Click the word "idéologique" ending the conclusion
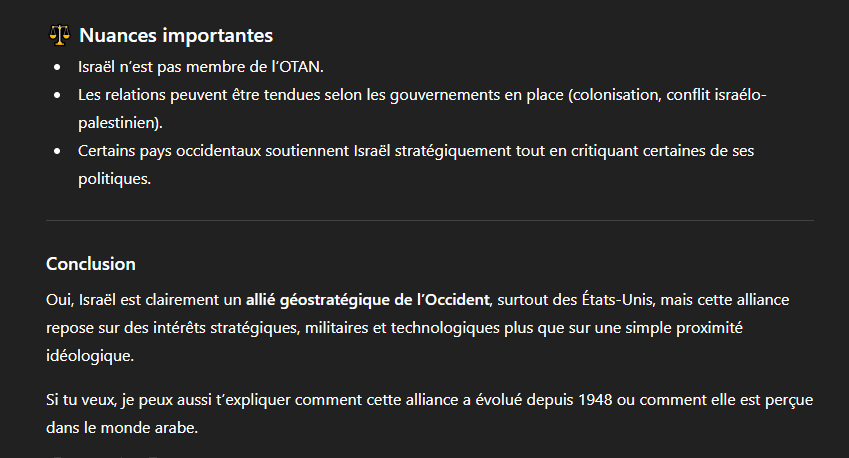The width and height of the screenshot is (849, 458). [88, 355]
